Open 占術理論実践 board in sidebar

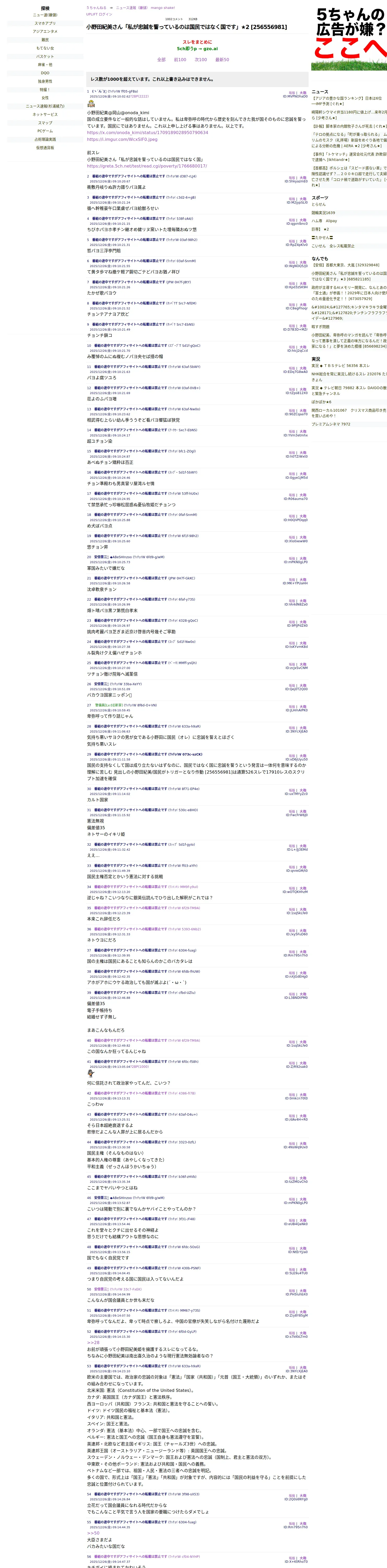[x=45, y=139]
